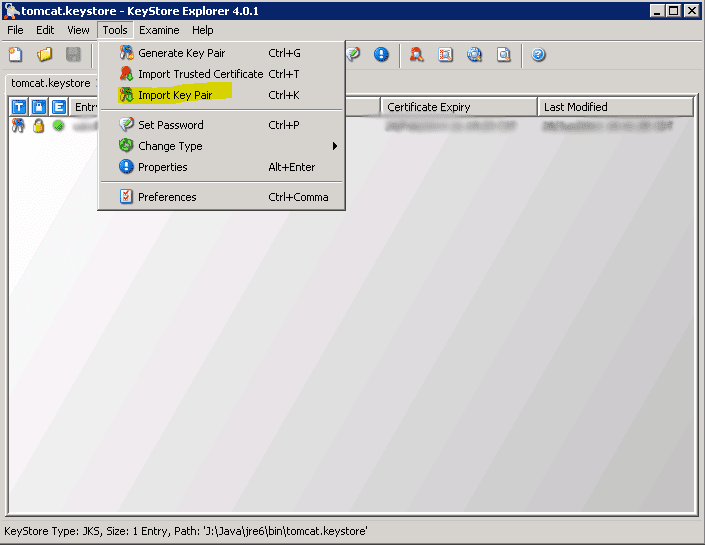Click the Properties toolbar icon with exclamation mark

(x=381, y=54)
